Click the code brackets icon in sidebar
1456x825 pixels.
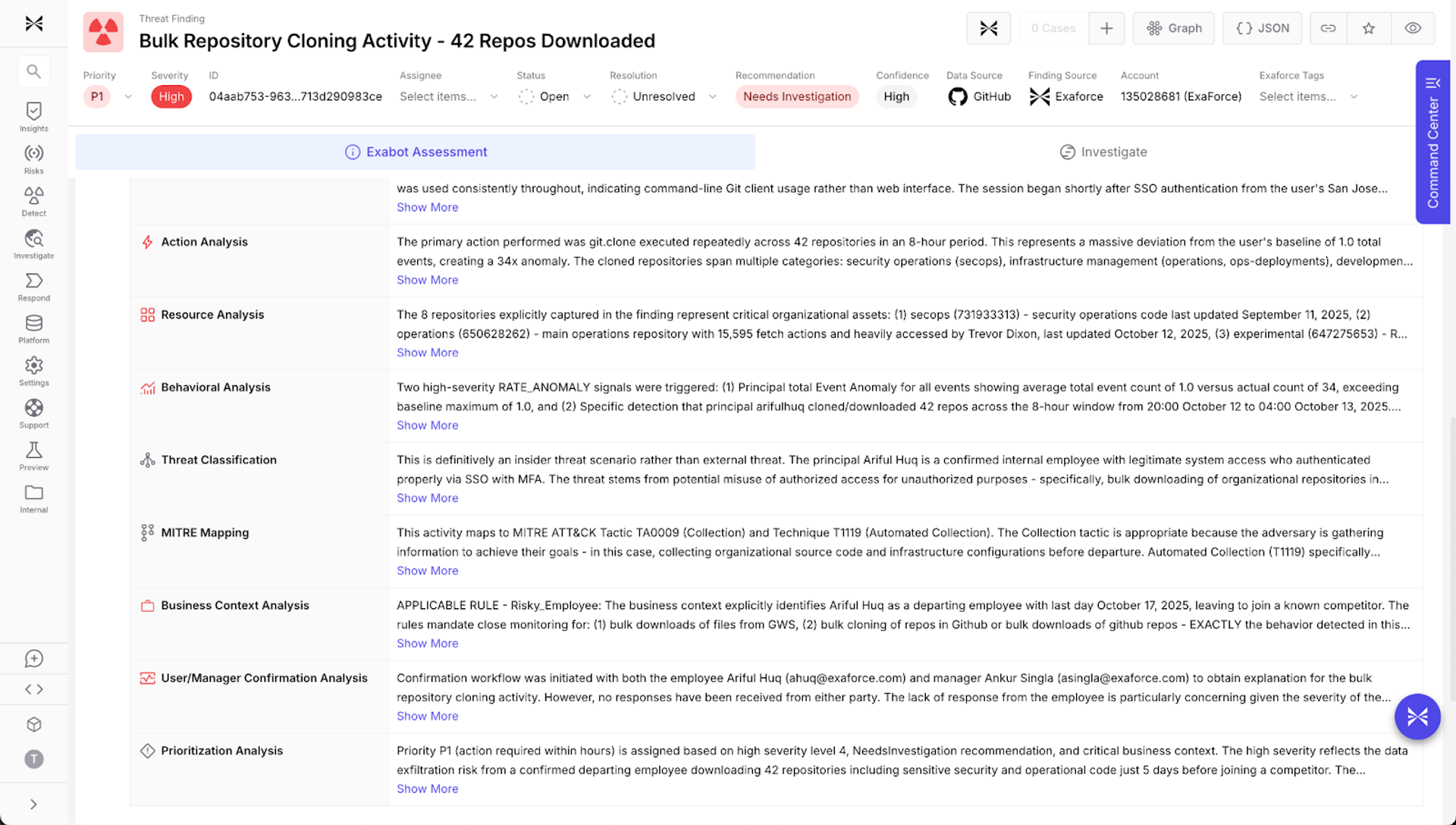[x=33, y=689]
